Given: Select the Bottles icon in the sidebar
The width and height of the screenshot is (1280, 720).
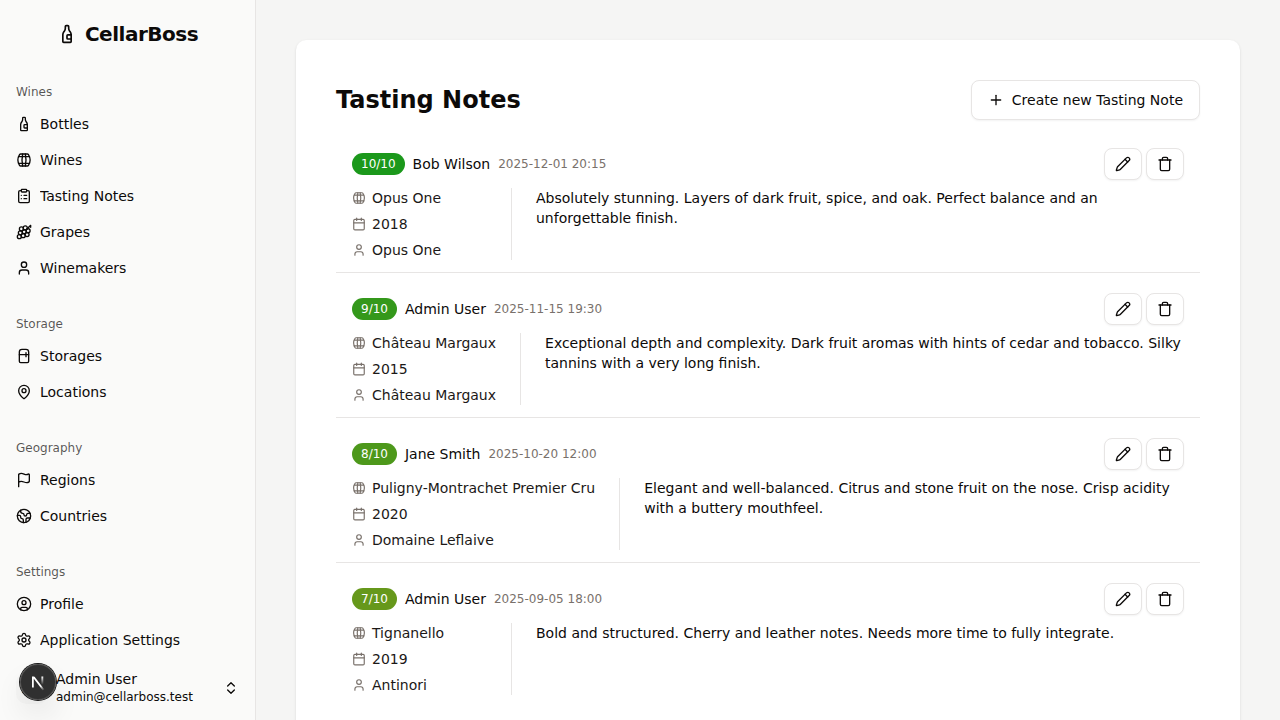Looking at the screenshot, I should click(x=23, y=124).
